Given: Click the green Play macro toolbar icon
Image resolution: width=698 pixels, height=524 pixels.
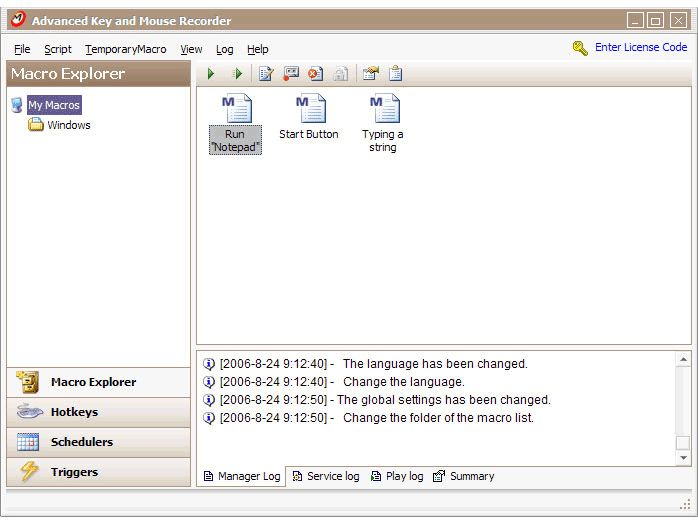Looking at the screenshot, I should (x=211, y=74).
